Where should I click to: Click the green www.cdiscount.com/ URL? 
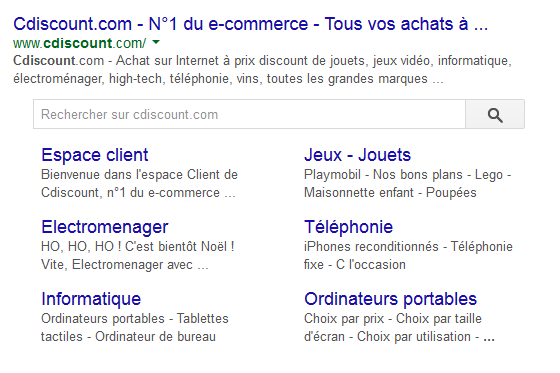coord(79,43)
